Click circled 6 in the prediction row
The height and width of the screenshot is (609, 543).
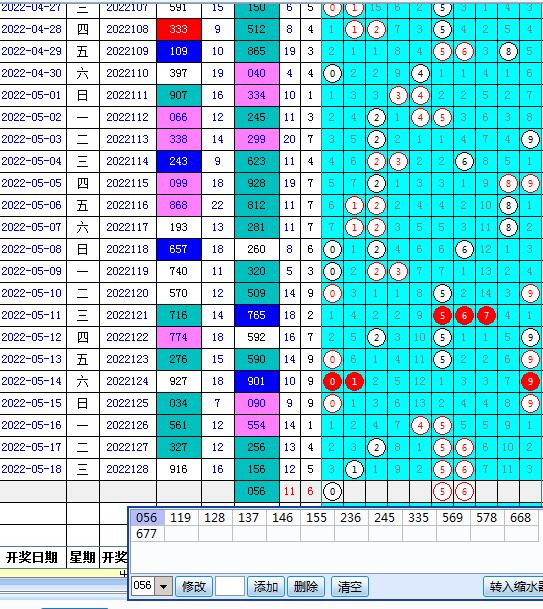tap(464, 491)
